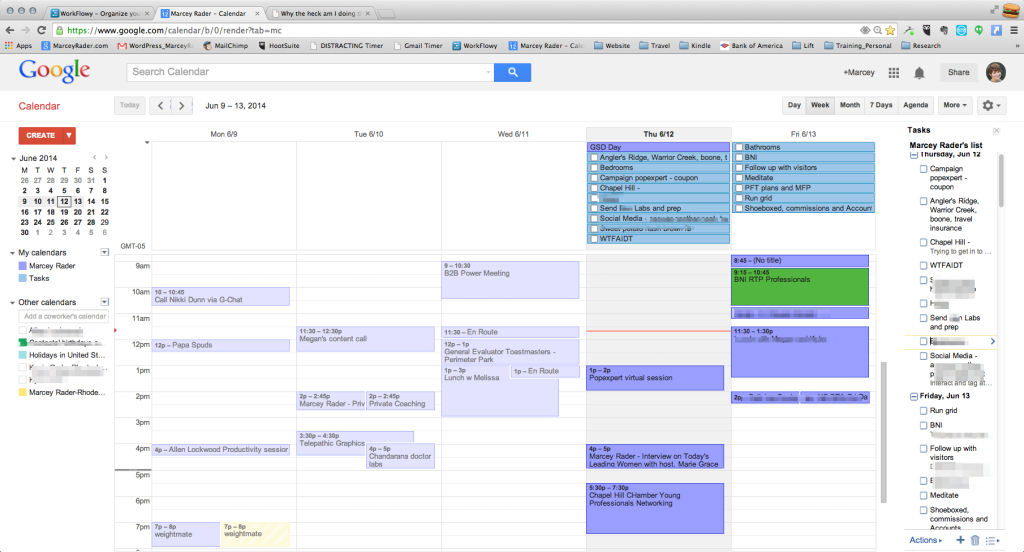Close the Tasks panel
The width and height of the screenshot is (1024, 552).
(x=996, y=131)
